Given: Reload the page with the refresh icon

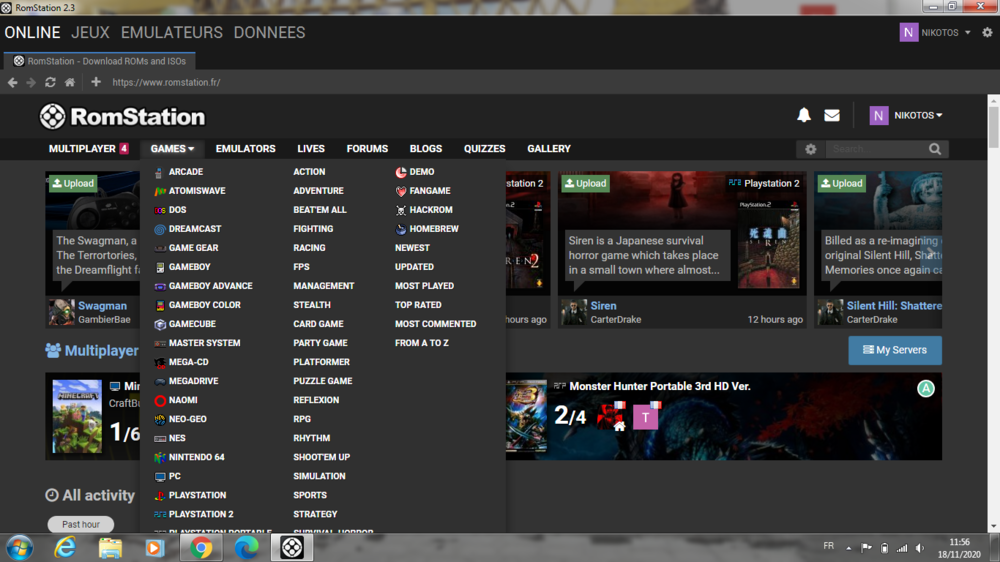Looking at the screenshot, I should pos(50,82).
